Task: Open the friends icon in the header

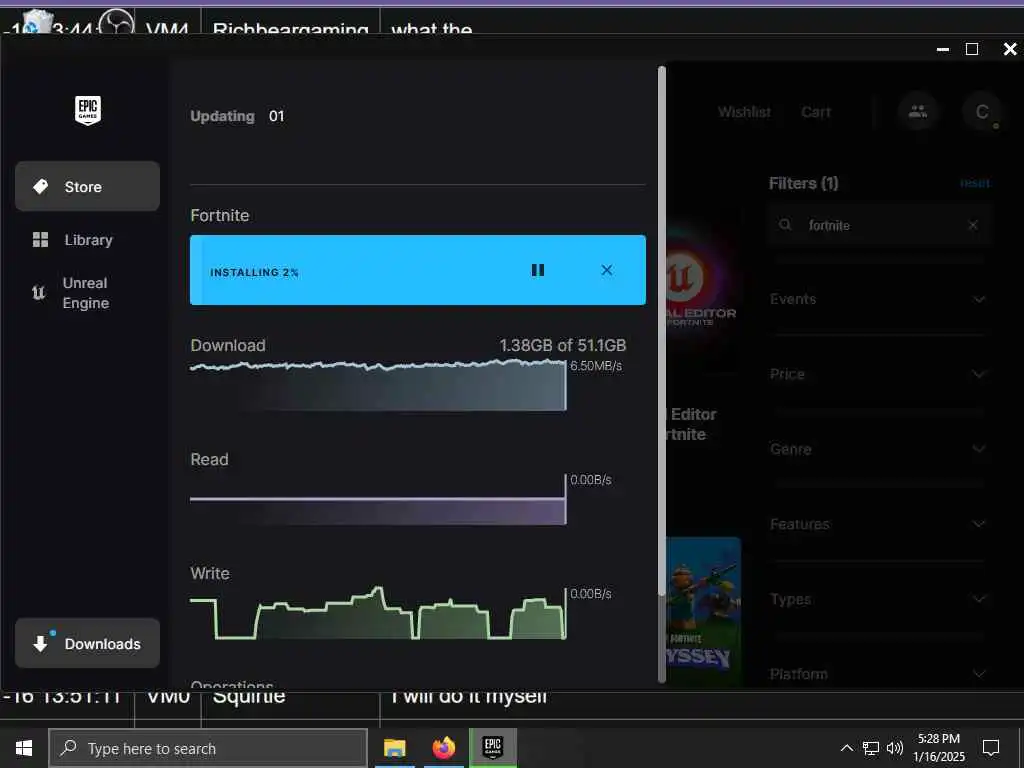Action: 918,111
